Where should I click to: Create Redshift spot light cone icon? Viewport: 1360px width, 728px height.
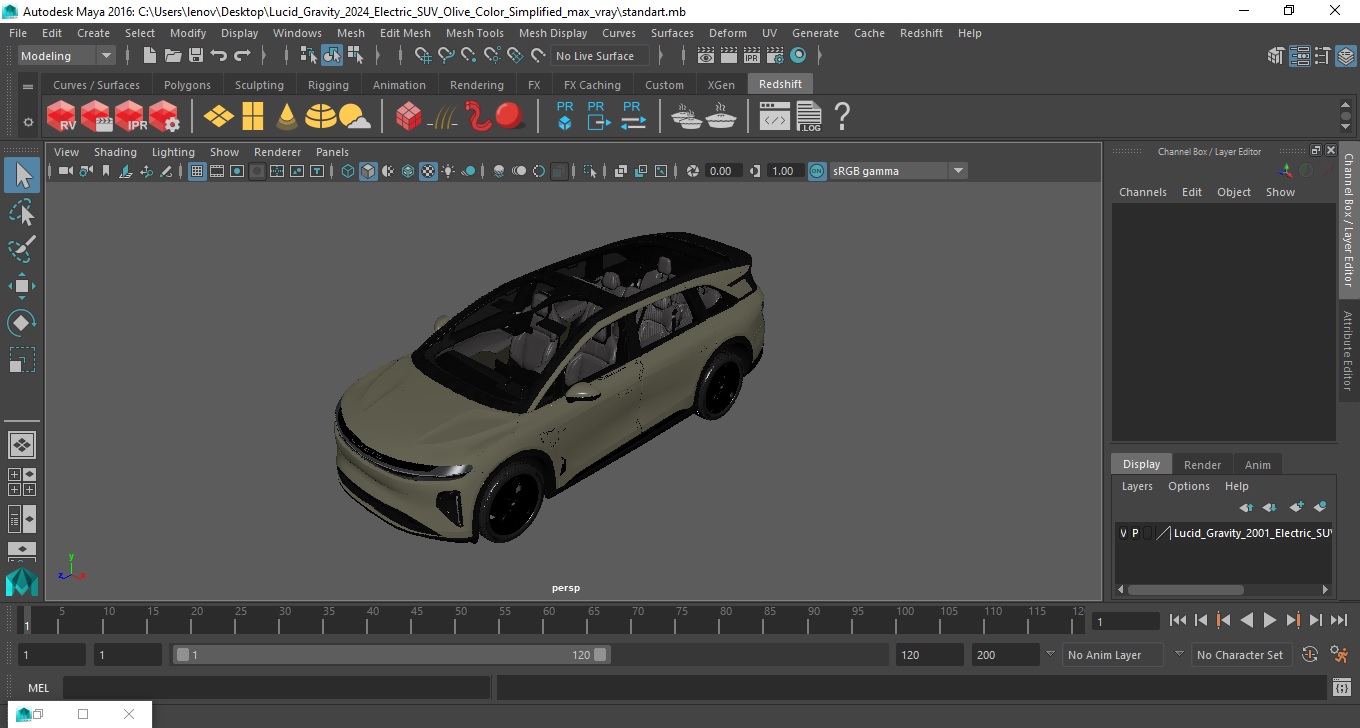click(287, 117)
